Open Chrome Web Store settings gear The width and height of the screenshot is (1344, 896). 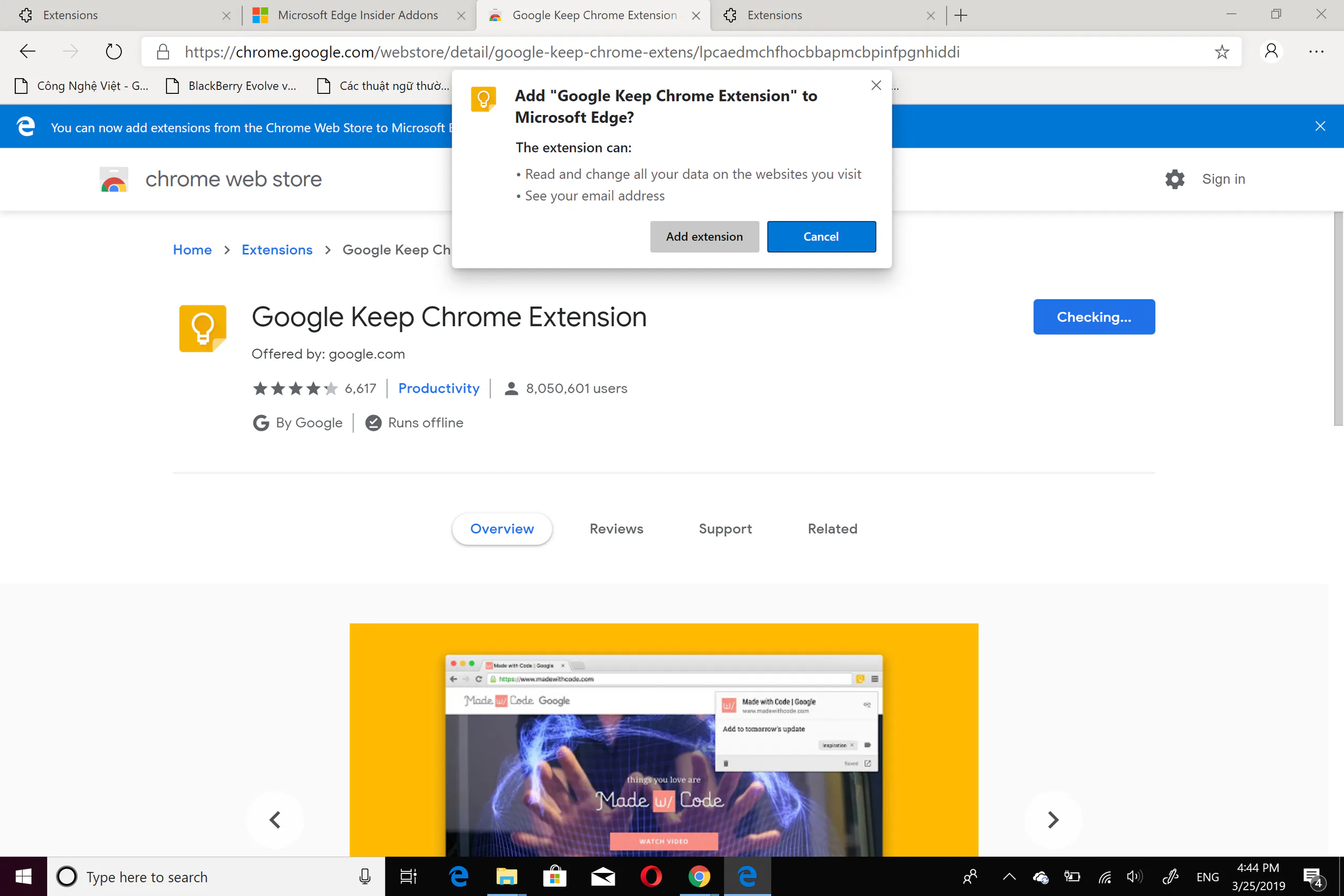[x=1175, y=179]
